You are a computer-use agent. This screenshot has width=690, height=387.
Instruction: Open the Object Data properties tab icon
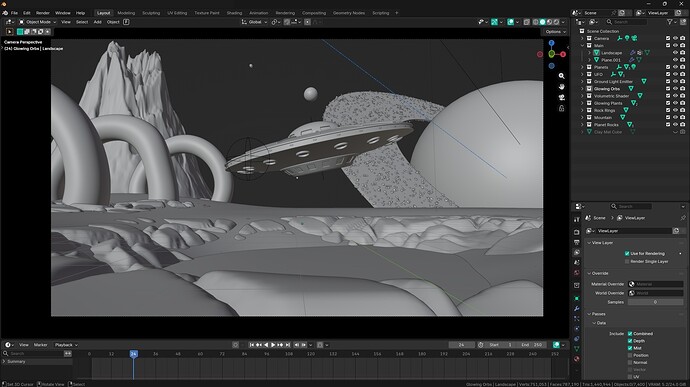click(577, 349)
